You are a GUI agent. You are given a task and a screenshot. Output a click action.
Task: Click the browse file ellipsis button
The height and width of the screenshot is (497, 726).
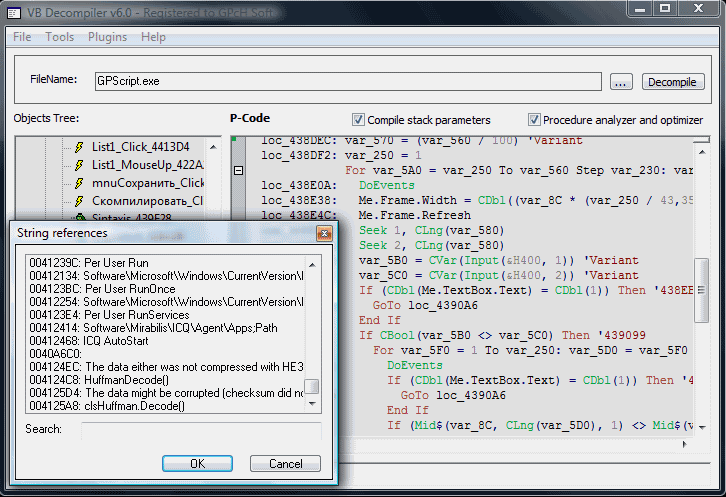coord(621,82)
